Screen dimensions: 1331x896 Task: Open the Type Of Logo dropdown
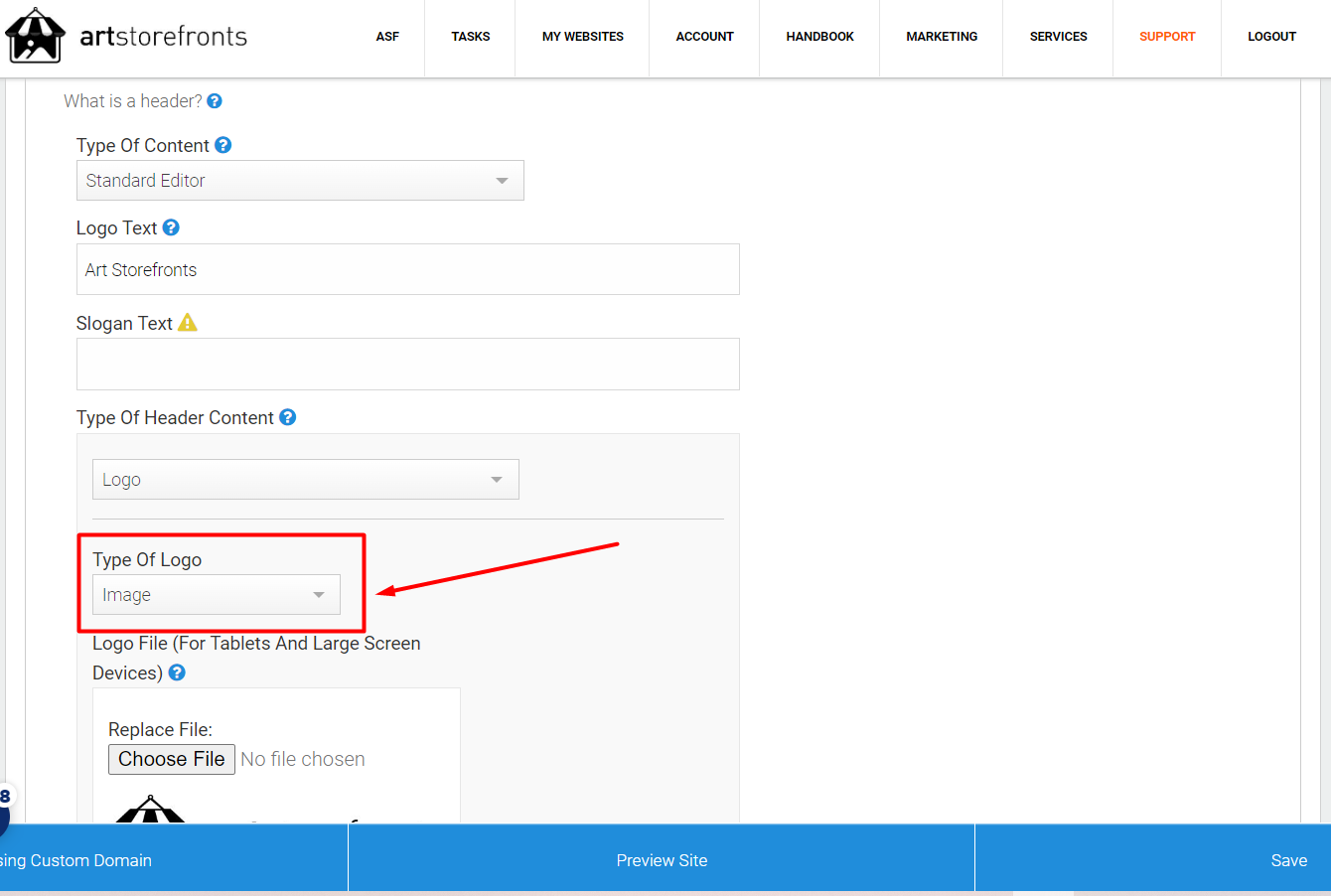(x=216, y=594)
